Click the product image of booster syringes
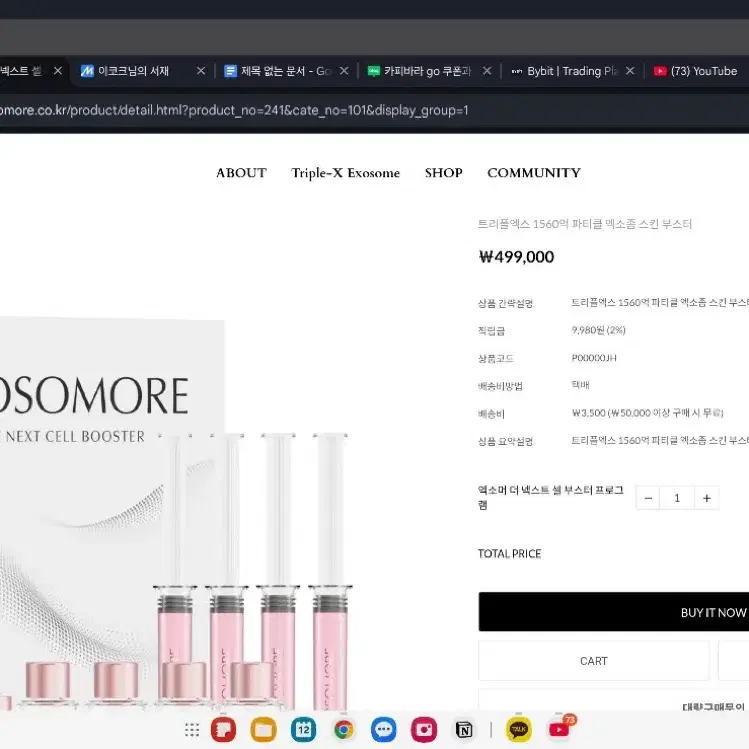Viewport: 749px width, 749px height. (x=177, y=514)
